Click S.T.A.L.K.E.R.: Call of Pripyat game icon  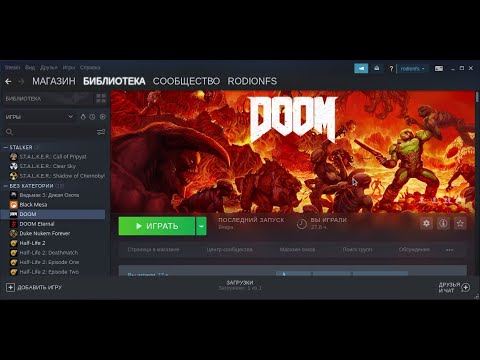click(x=14, y=157)
